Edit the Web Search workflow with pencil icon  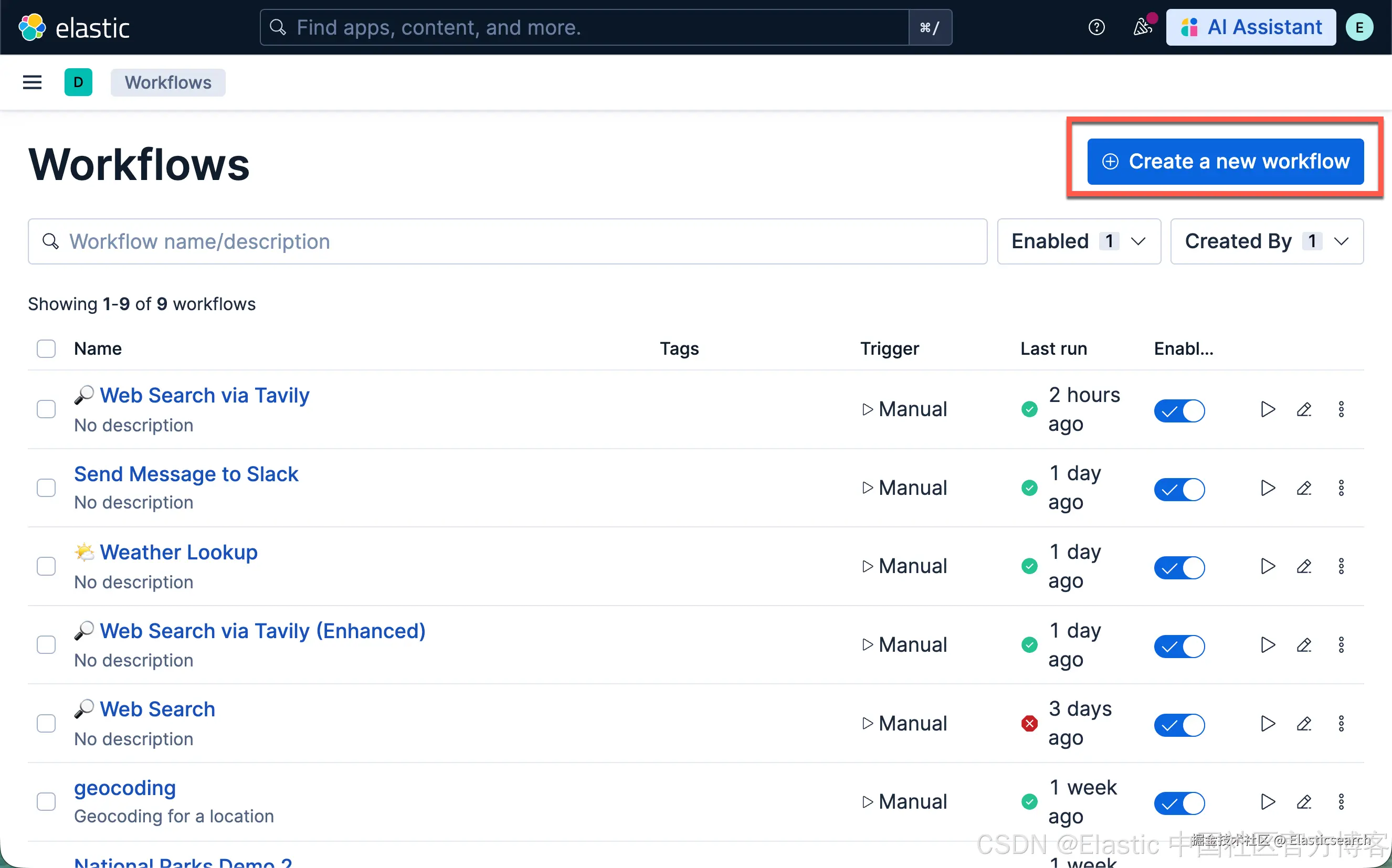click(1304, 723)
